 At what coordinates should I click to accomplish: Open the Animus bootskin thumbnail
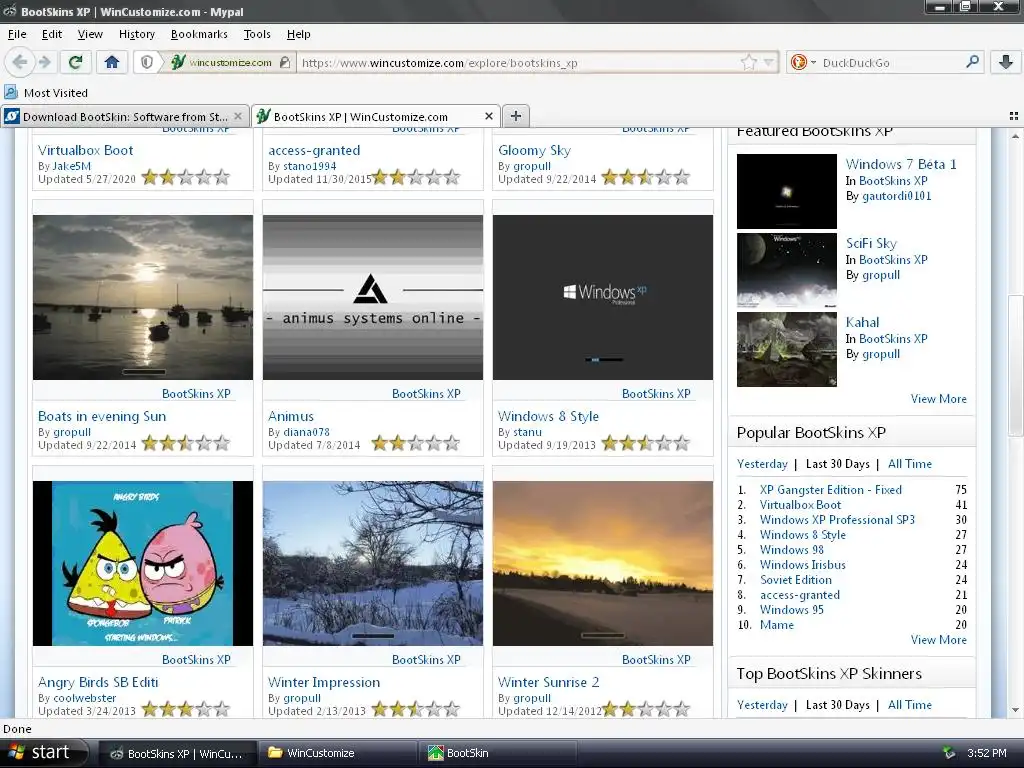coord(373,297)
